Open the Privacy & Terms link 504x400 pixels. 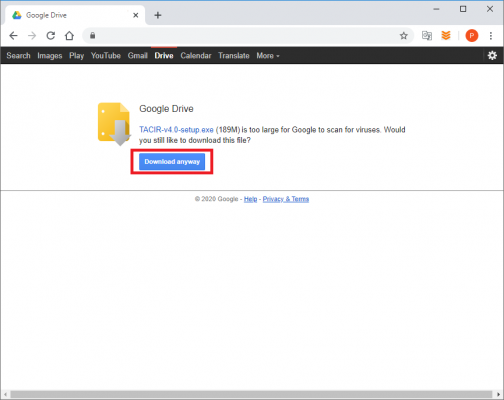coord(286,199)
